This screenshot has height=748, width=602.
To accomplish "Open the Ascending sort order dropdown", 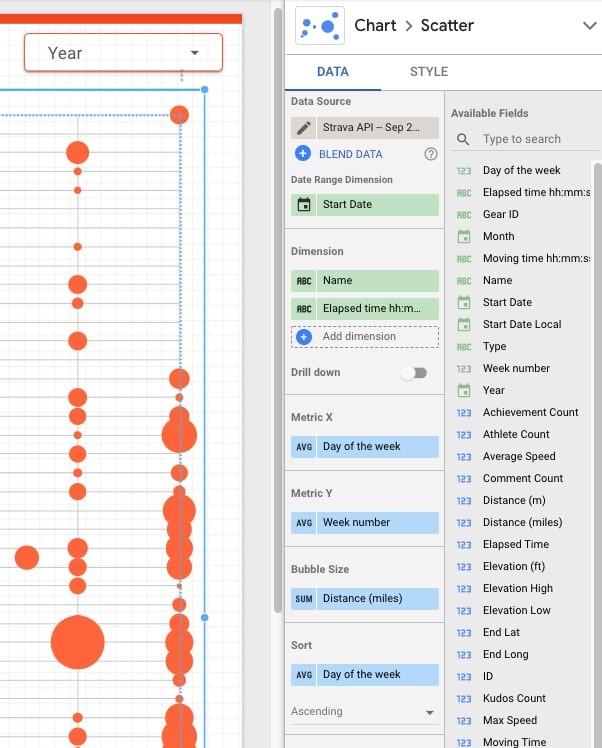I will (x=364, y=712).
